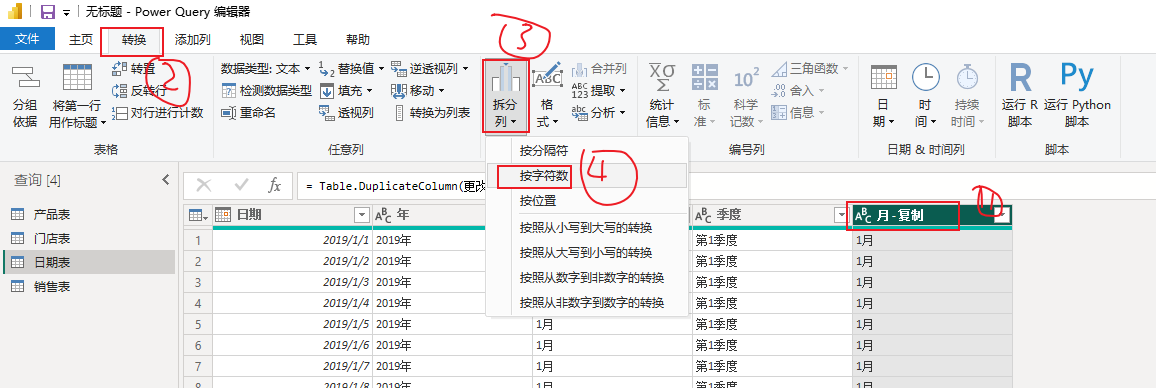Select the 日期表 query
The image size is (1156, 388).
pos(88,263)
